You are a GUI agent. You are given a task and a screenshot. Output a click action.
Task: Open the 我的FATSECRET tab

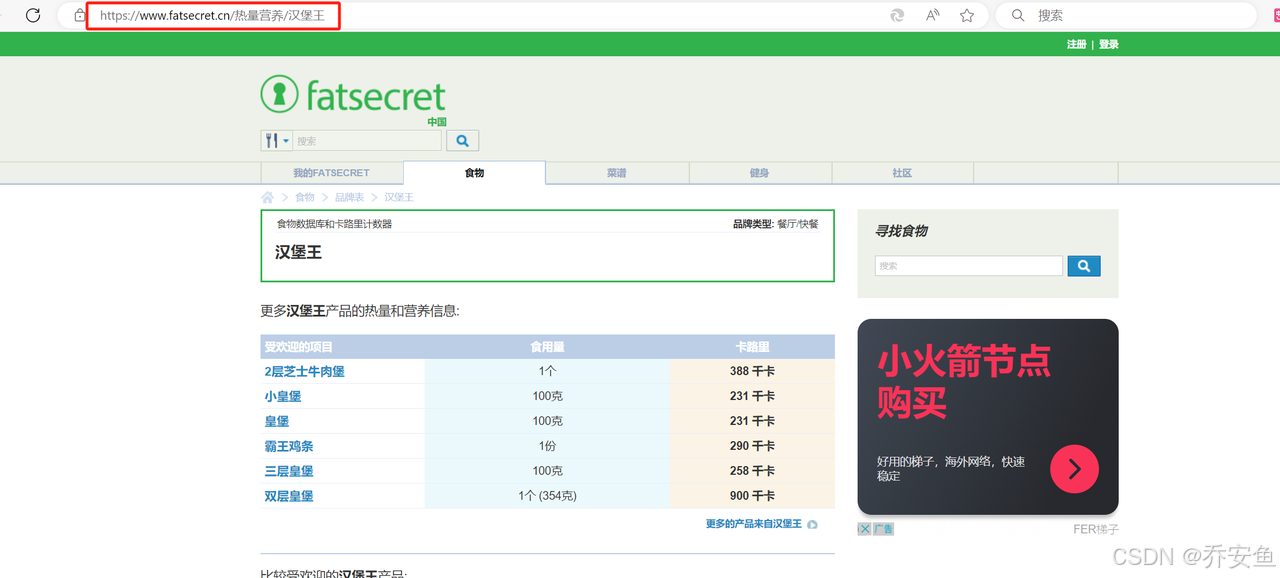pyautogui.click(x=331, y=173)
